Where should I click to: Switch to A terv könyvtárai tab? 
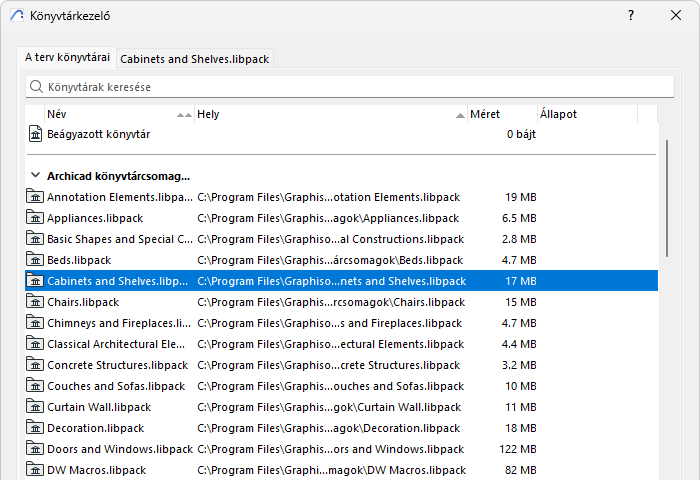[67, 58]
